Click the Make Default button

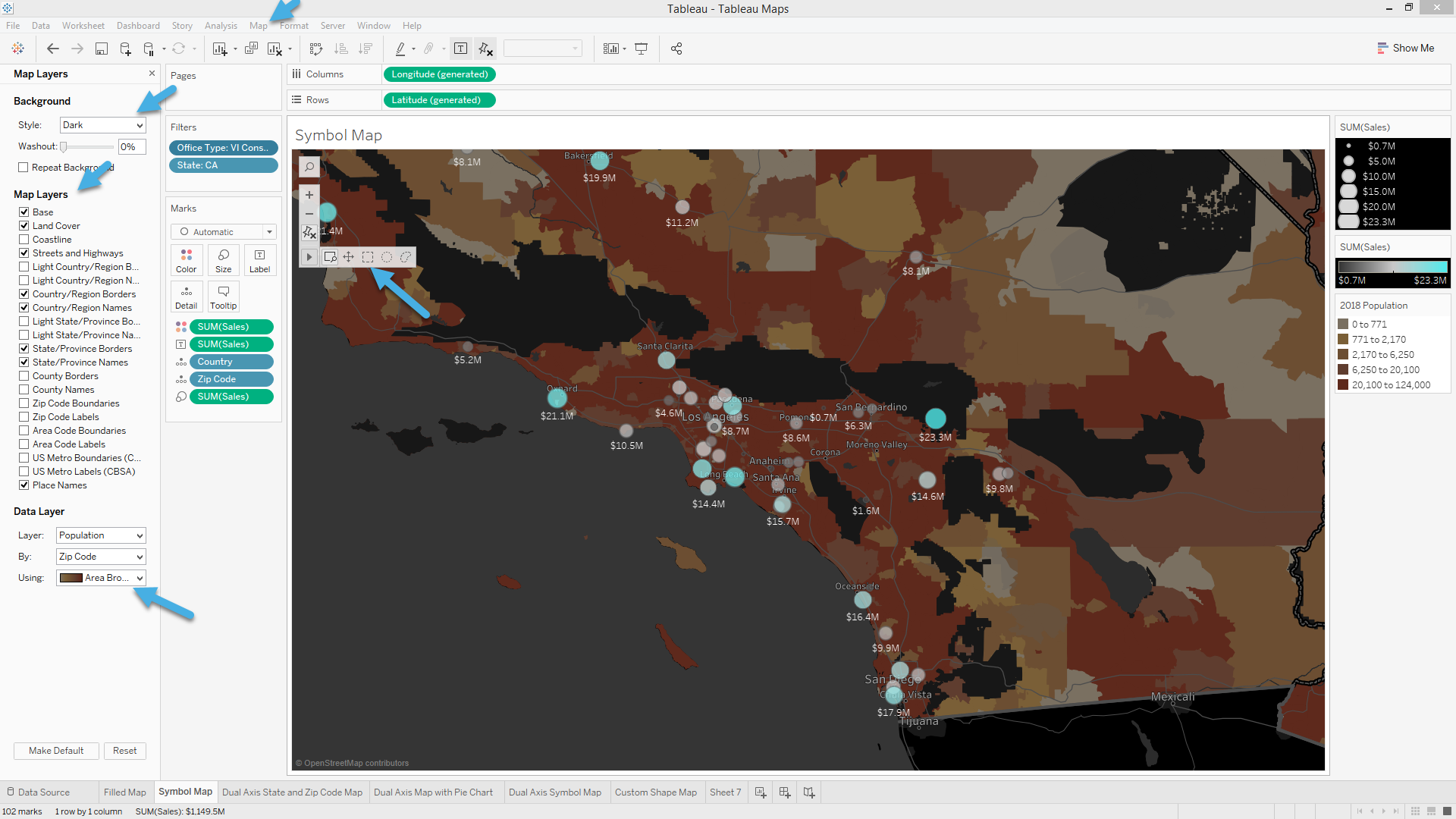click(x=56, y=750)
